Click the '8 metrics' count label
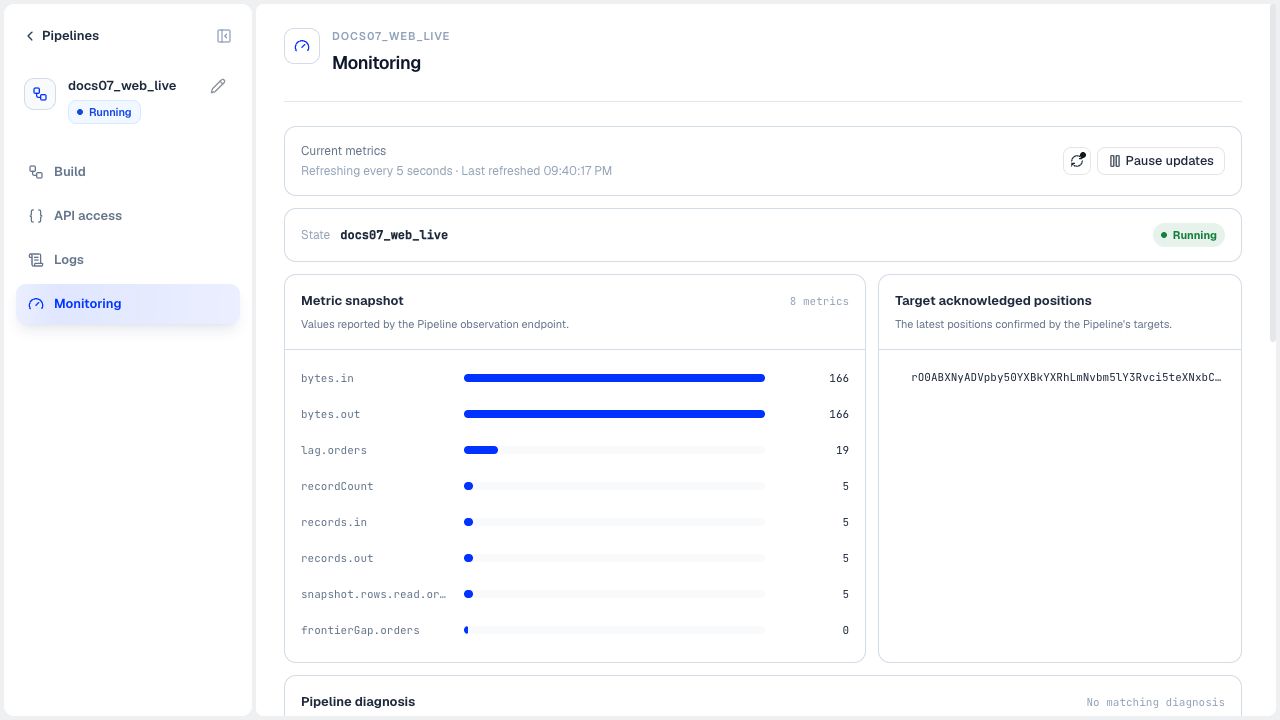The width and height of the screenshot is (1280, 720). [x=819, y=301]
